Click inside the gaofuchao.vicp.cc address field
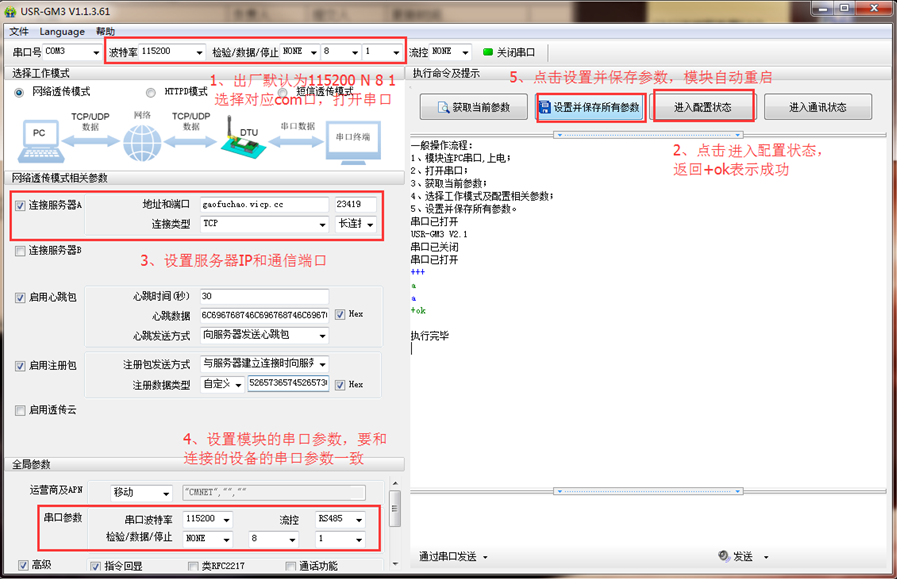This screenshot has width=897, height=579. pos(260,203)
